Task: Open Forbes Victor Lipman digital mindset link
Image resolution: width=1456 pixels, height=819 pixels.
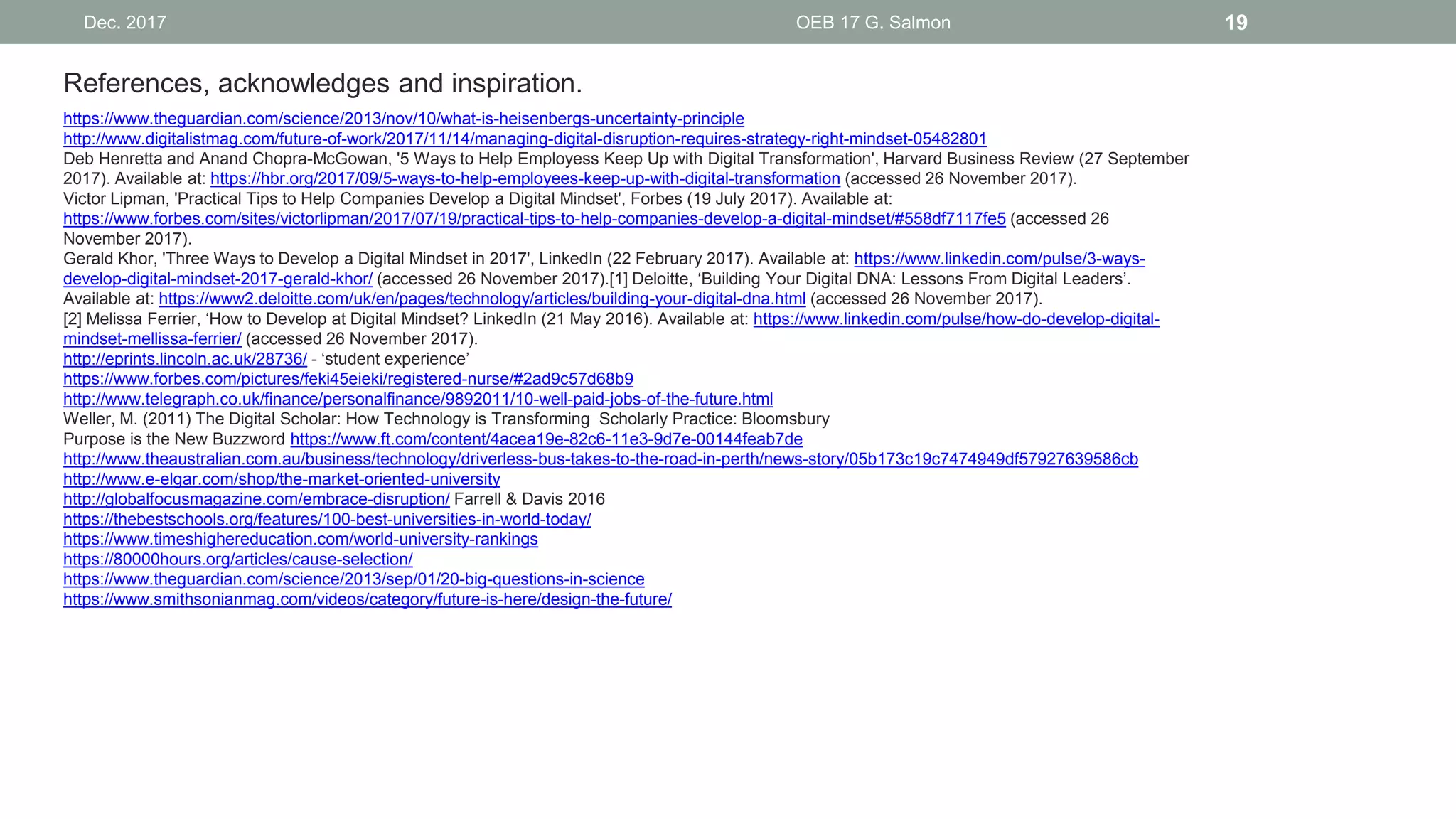Action: [x=534, y=219]
